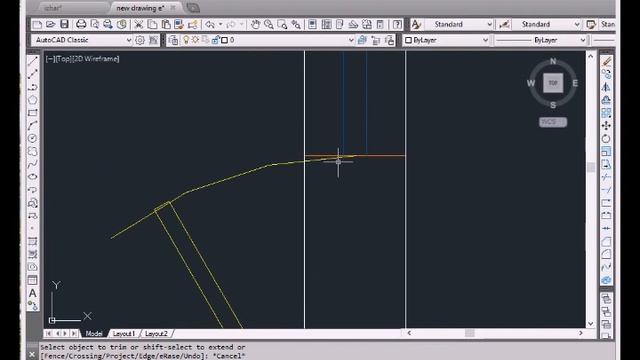Screen dimensions: 640x360
Task: Toggle the layer lock padlock icon
Action: 215,40
